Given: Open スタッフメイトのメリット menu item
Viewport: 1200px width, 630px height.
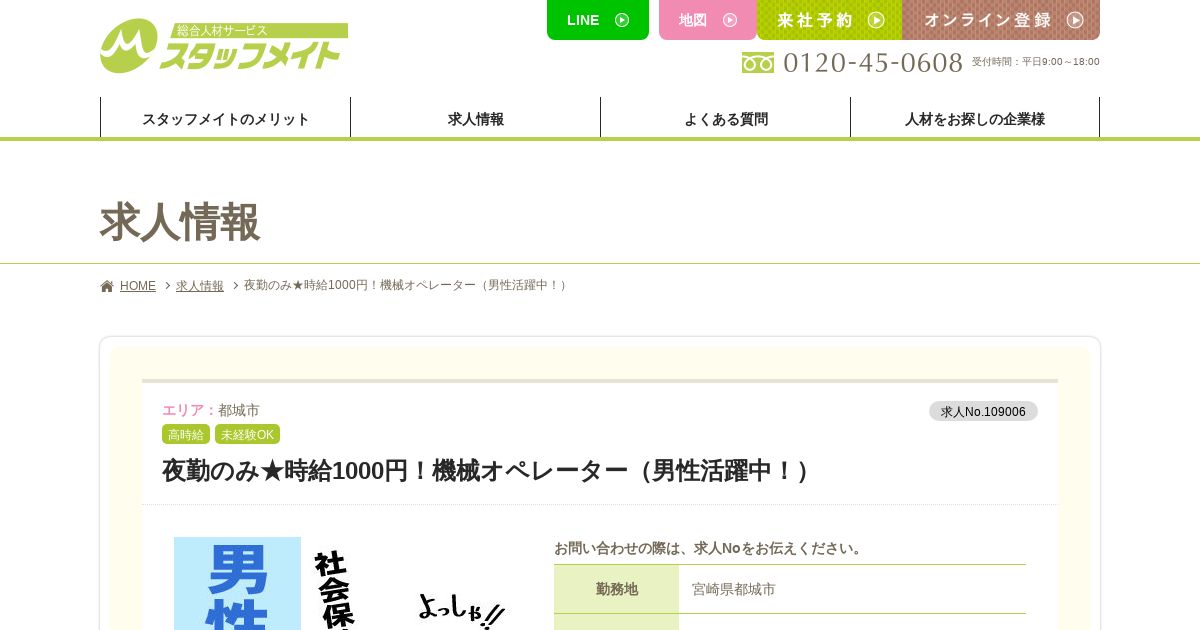Looking at the screenshot, I should point(226,119).
